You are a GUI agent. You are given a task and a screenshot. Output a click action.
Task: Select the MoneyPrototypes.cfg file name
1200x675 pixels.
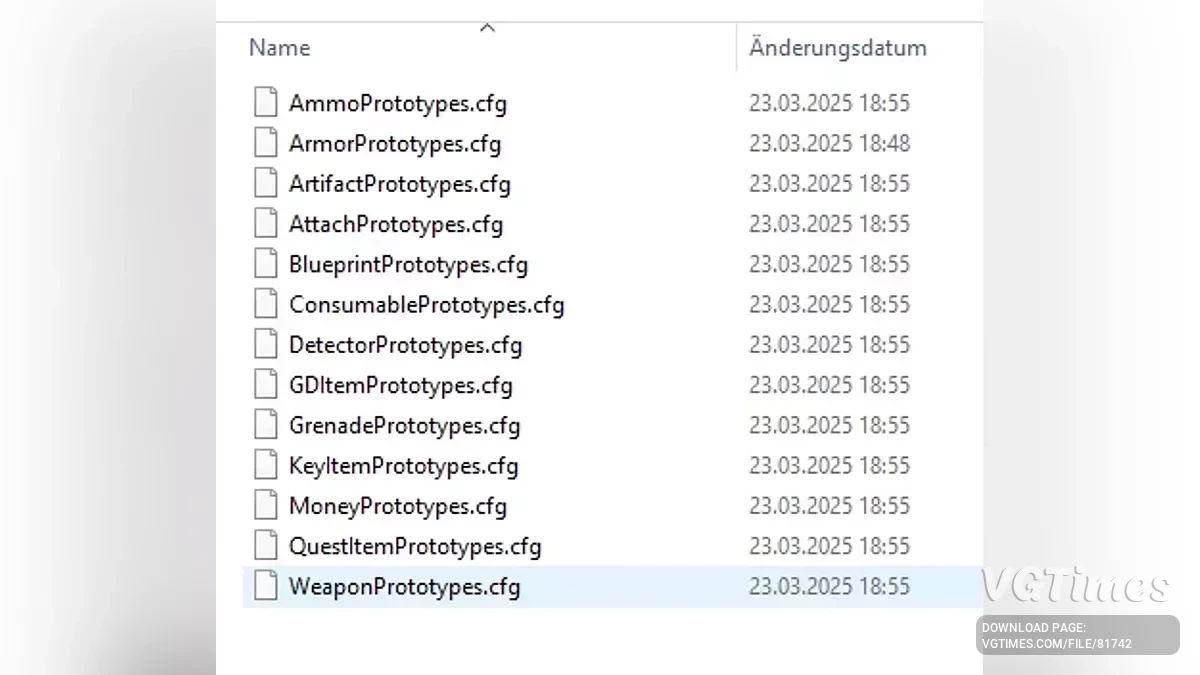tap(397, 506)
